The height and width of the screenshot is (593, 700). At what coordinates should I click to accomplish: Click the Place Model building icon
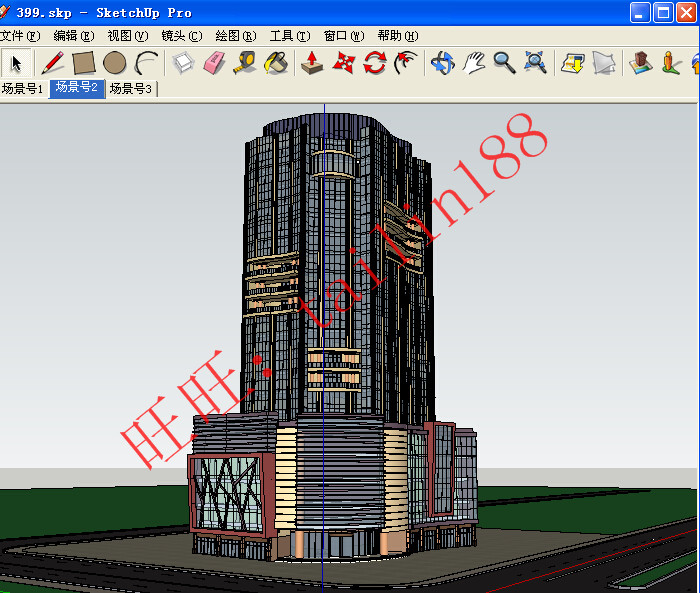click(x=641, y=63)
